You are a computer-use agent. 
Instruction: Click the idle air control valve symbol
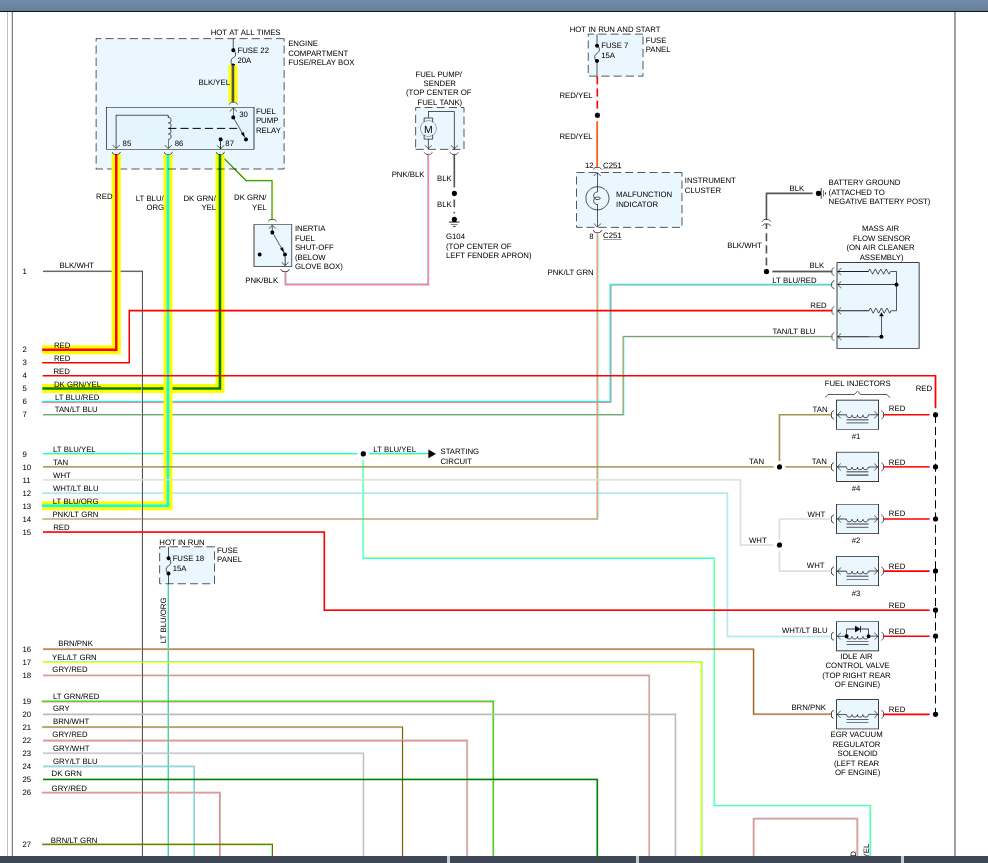click(857, 636)
